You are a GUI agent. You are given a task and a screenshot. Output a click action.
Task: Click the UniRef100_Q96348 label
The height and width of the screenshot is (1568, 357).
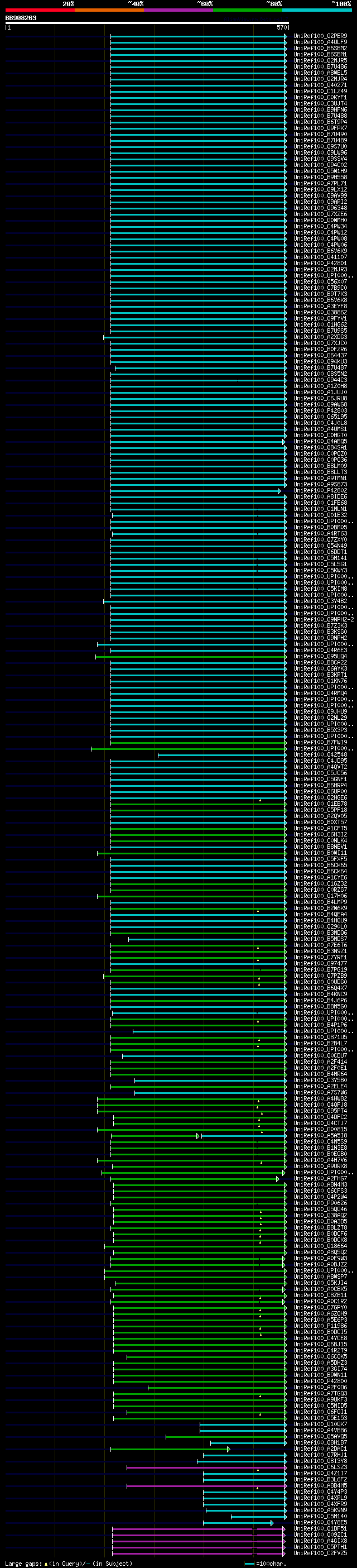point(321,208)
